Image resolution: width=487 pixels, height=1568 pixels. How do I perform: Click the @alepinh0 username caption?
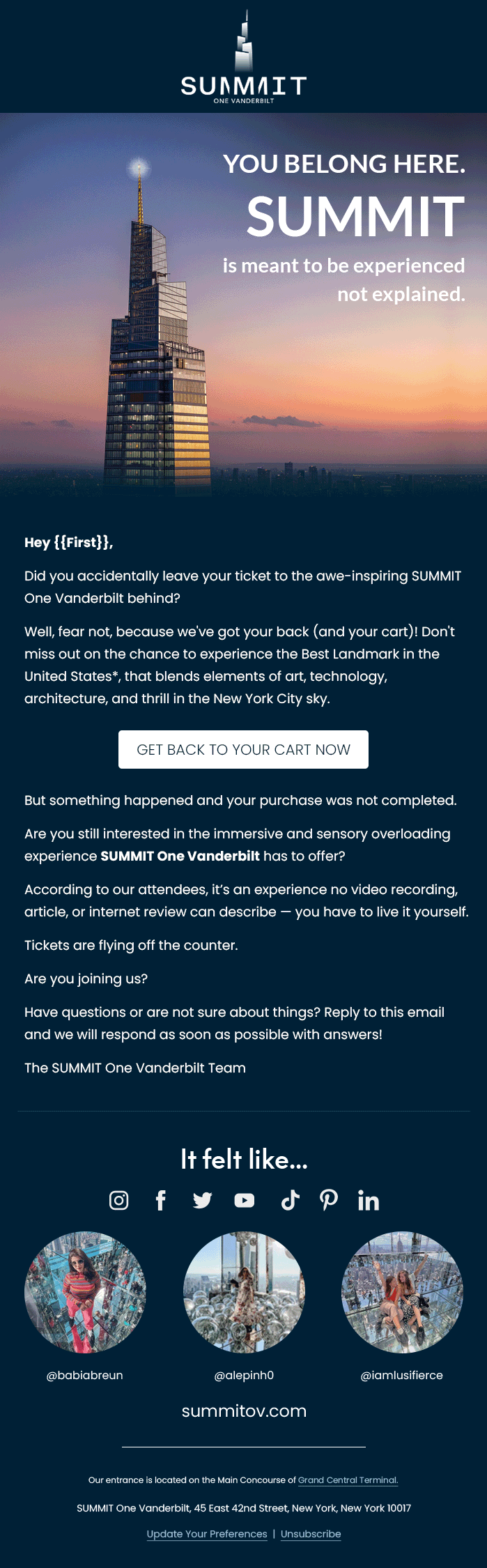[244, 1375]
